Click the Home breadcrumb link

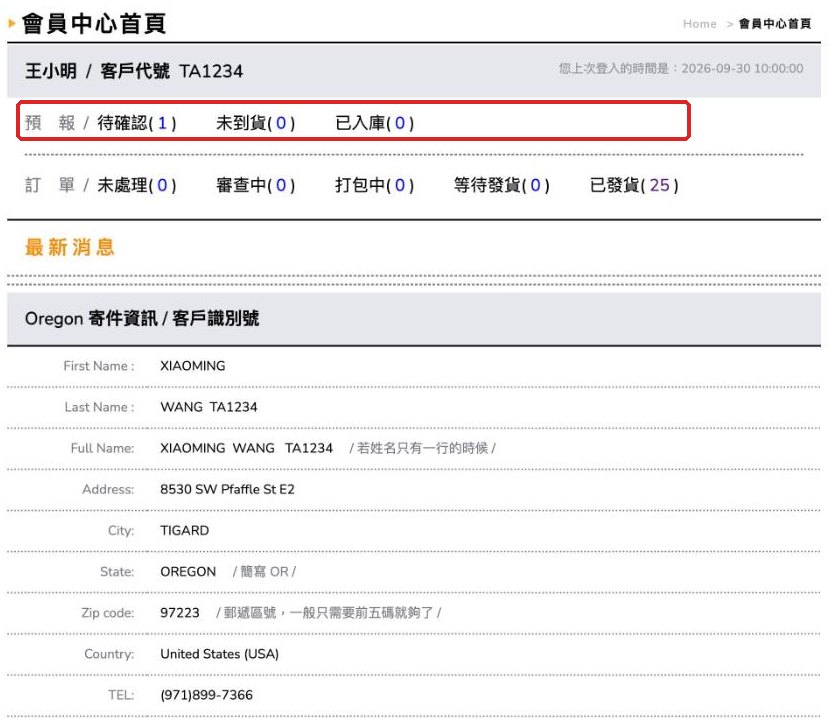[x=699, y=24]
